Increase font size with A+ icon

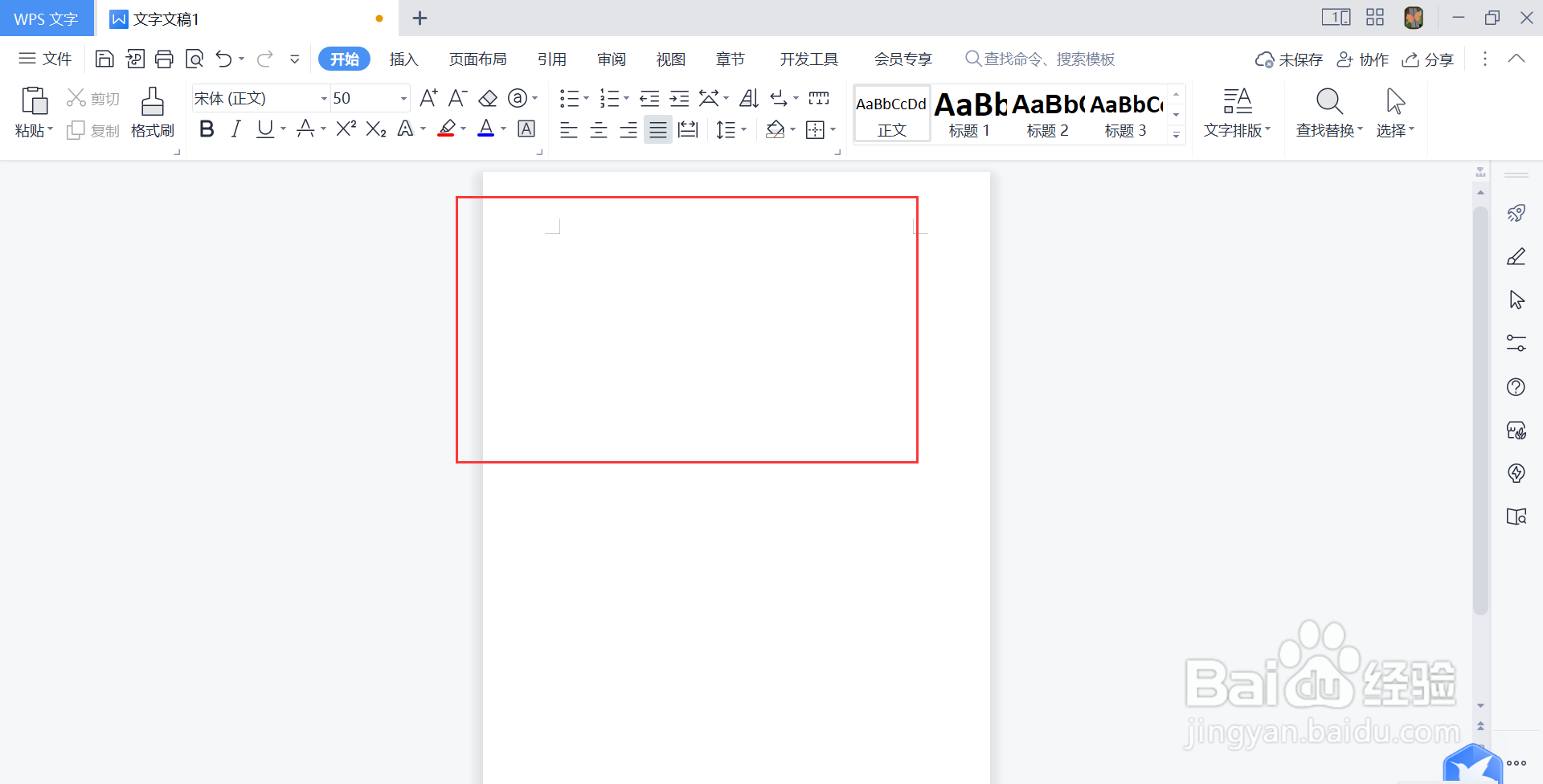429,98
